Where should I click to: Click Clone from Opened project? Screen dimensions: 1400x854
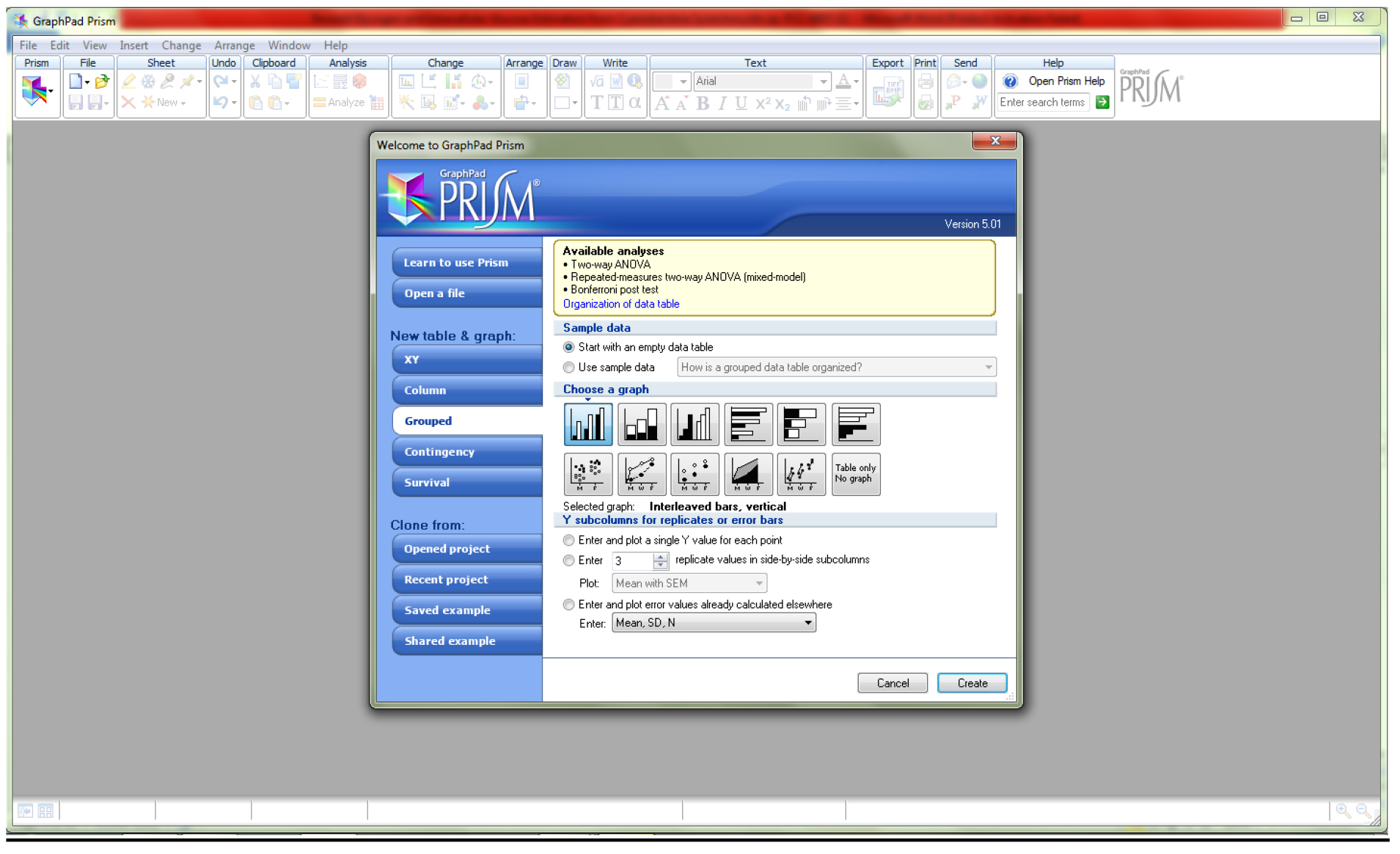coord(467,549)
